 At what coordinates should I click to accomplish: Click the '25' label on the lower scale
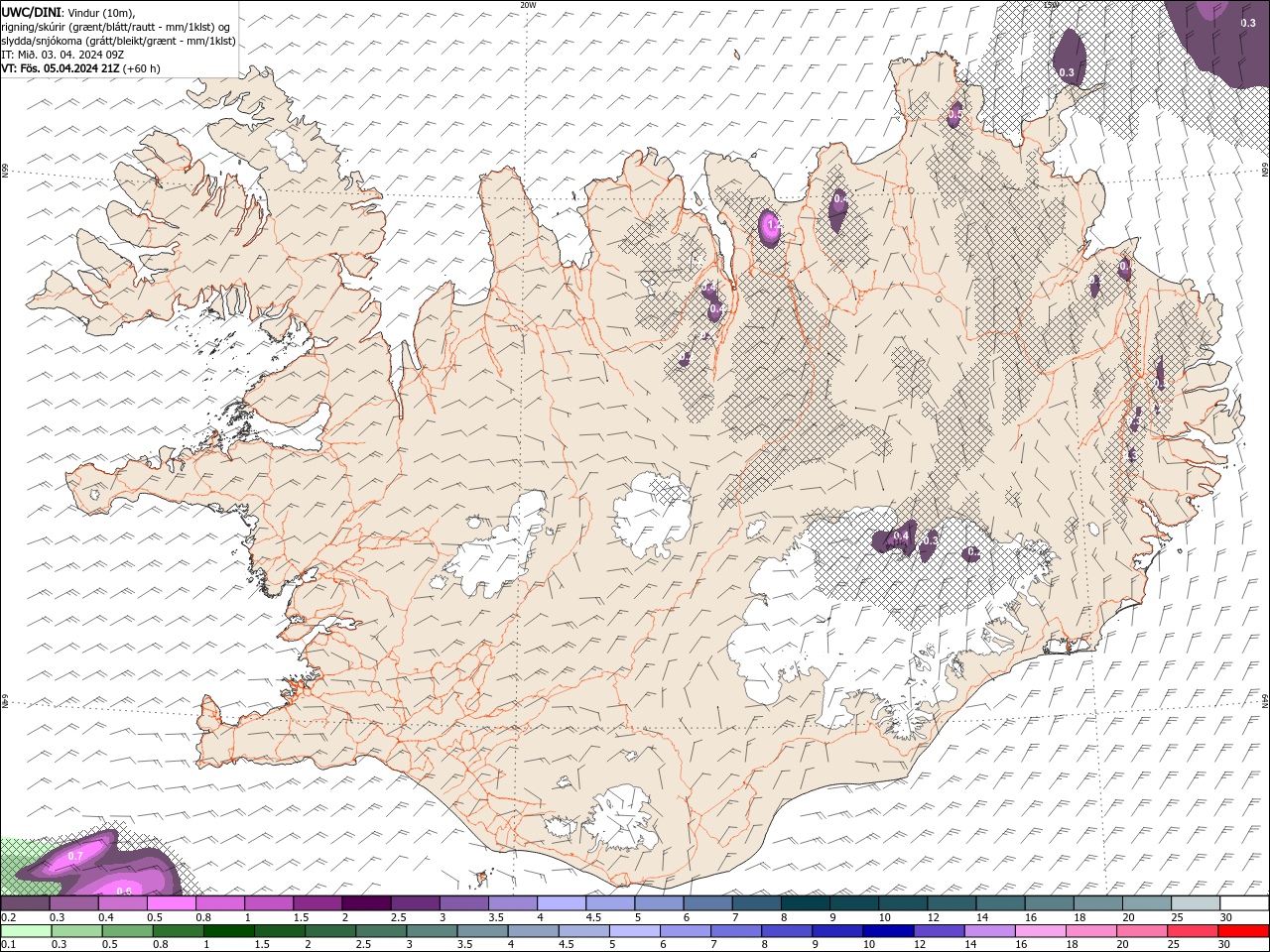pyautogui.click(x=1173, y=944)
